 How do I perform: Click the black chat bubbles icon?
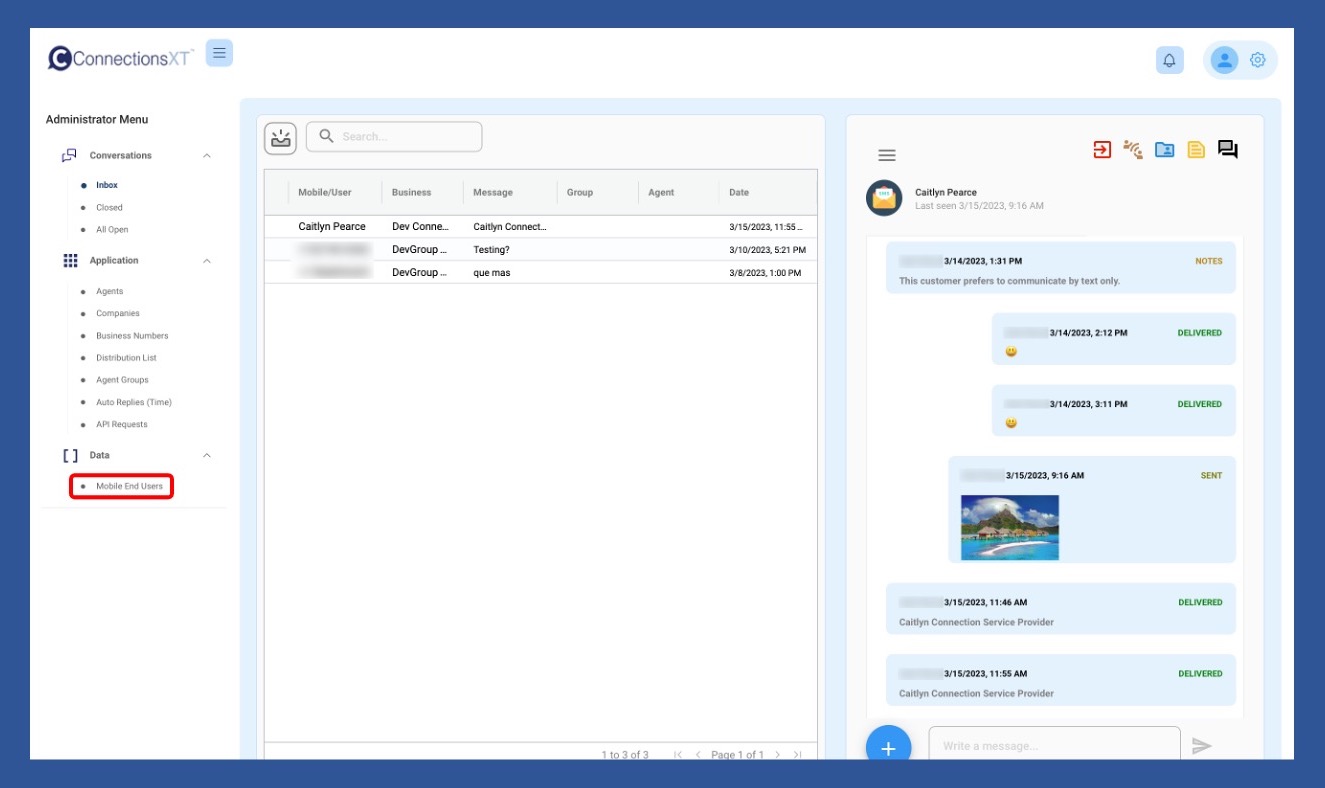1228,150
